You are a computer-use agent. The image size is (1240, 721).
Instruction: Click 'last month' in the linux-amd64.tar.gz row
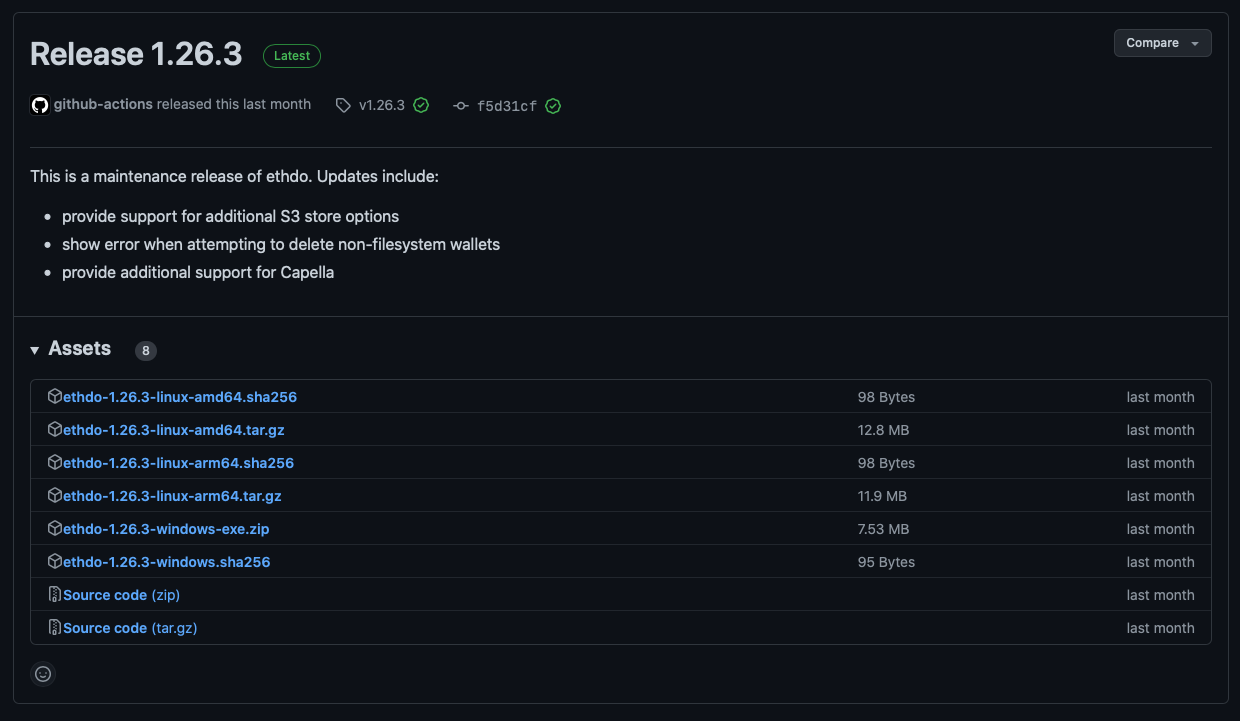[x=1160, y=430]
